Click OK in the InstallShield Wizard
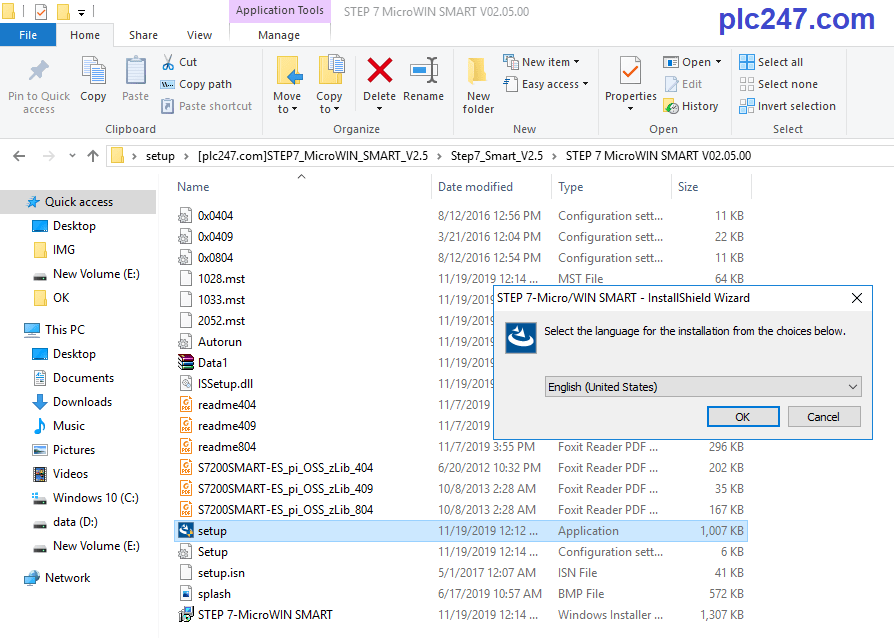This screenshot has height=638, width=894. 743,417
